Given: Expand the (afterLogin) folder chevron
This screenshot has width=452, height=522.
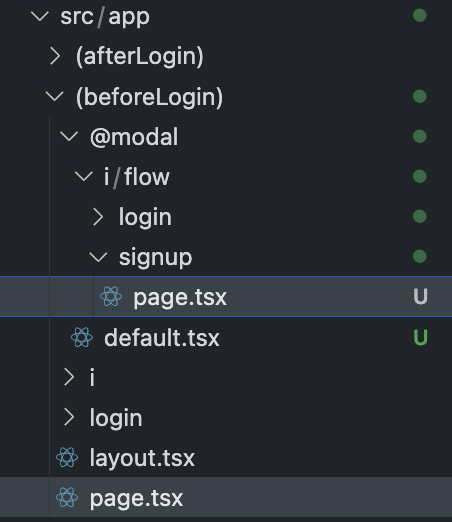Looking at the screenshot, I should tap(55, 56).
